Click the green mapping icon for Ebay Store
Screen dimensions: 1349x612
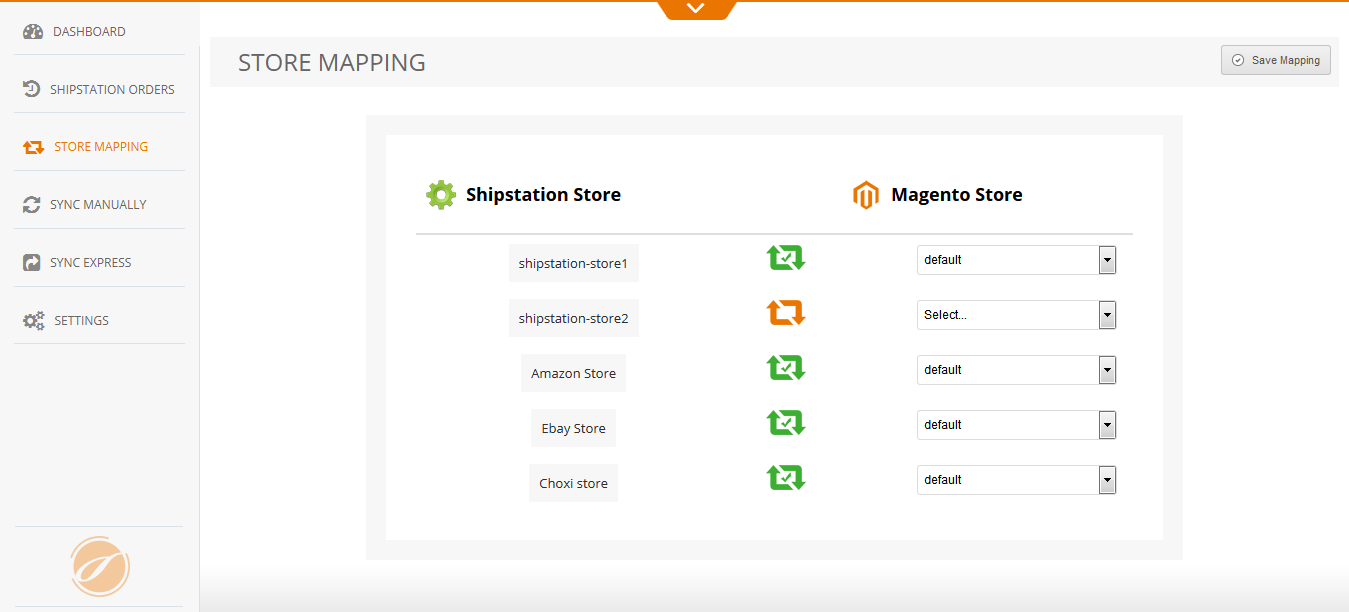coord(786,423)
